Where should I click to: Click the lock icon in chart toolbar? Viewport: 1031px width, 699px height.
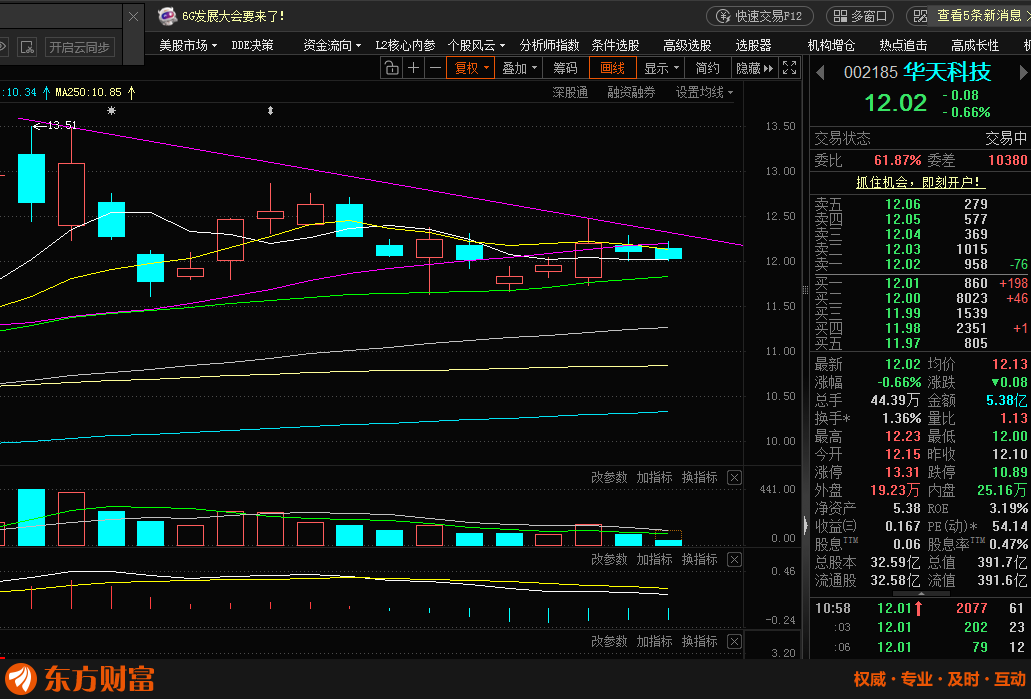pos(391,68)
